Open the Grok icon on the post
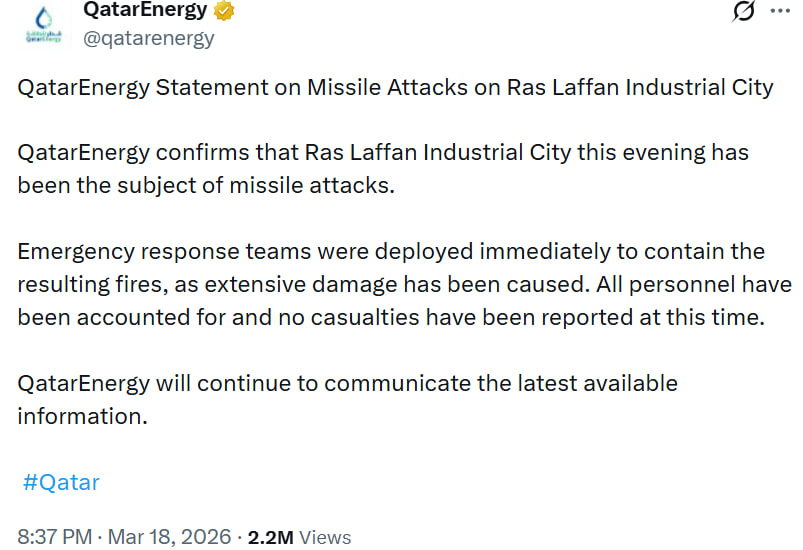Image resolution: width=803 pixels, height=550 pixels. tap(743, 12)
